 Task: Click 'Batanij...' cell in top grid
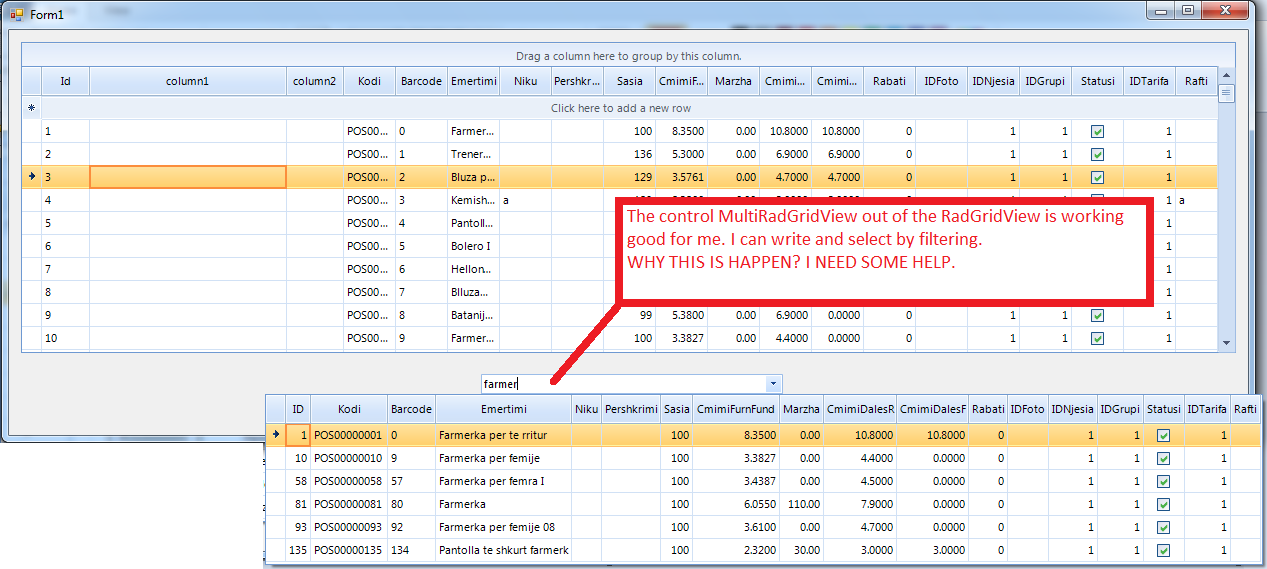[473, 315]
